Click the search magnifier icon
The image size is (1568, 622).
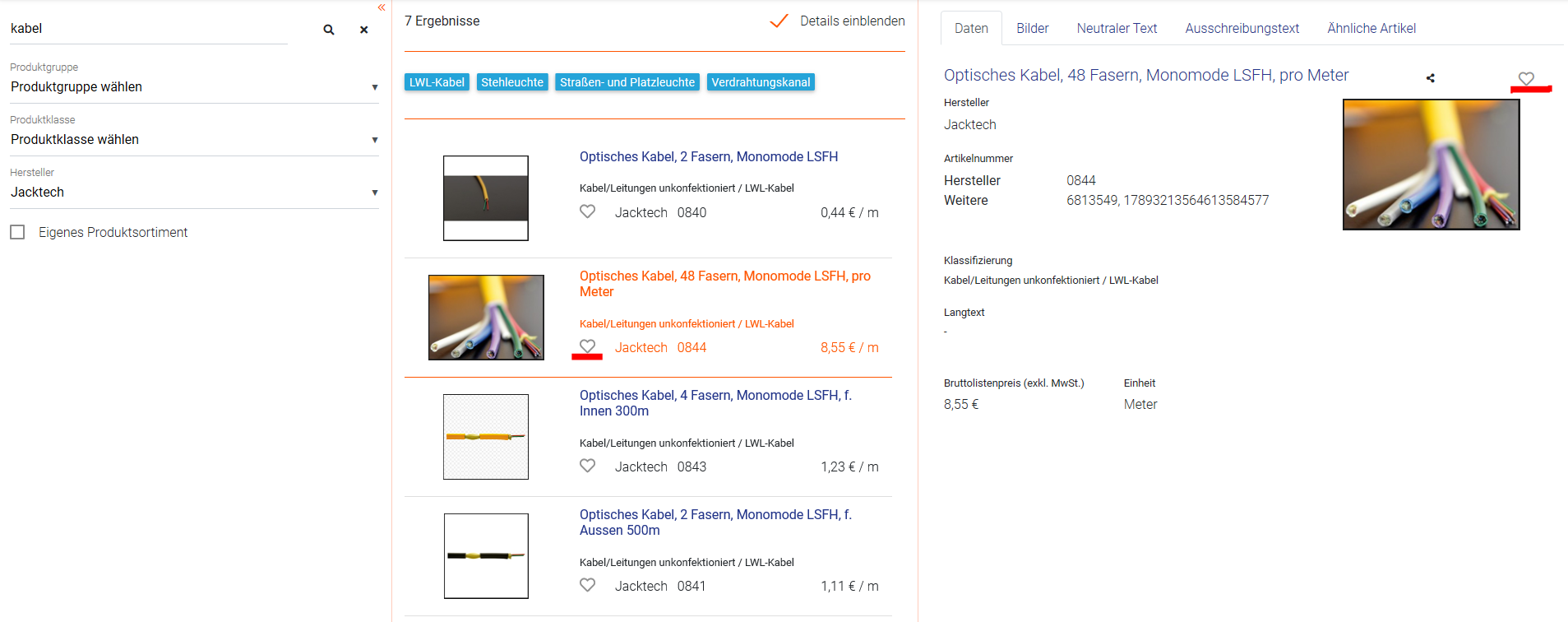[329, 30]
